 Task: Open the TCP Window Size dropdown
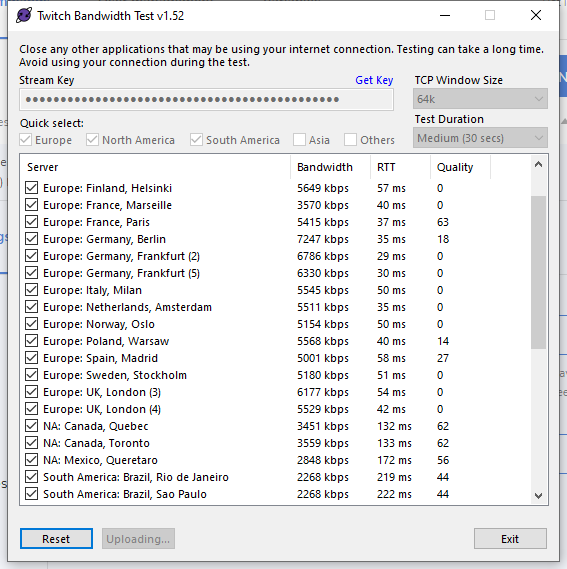coord(480,99)
